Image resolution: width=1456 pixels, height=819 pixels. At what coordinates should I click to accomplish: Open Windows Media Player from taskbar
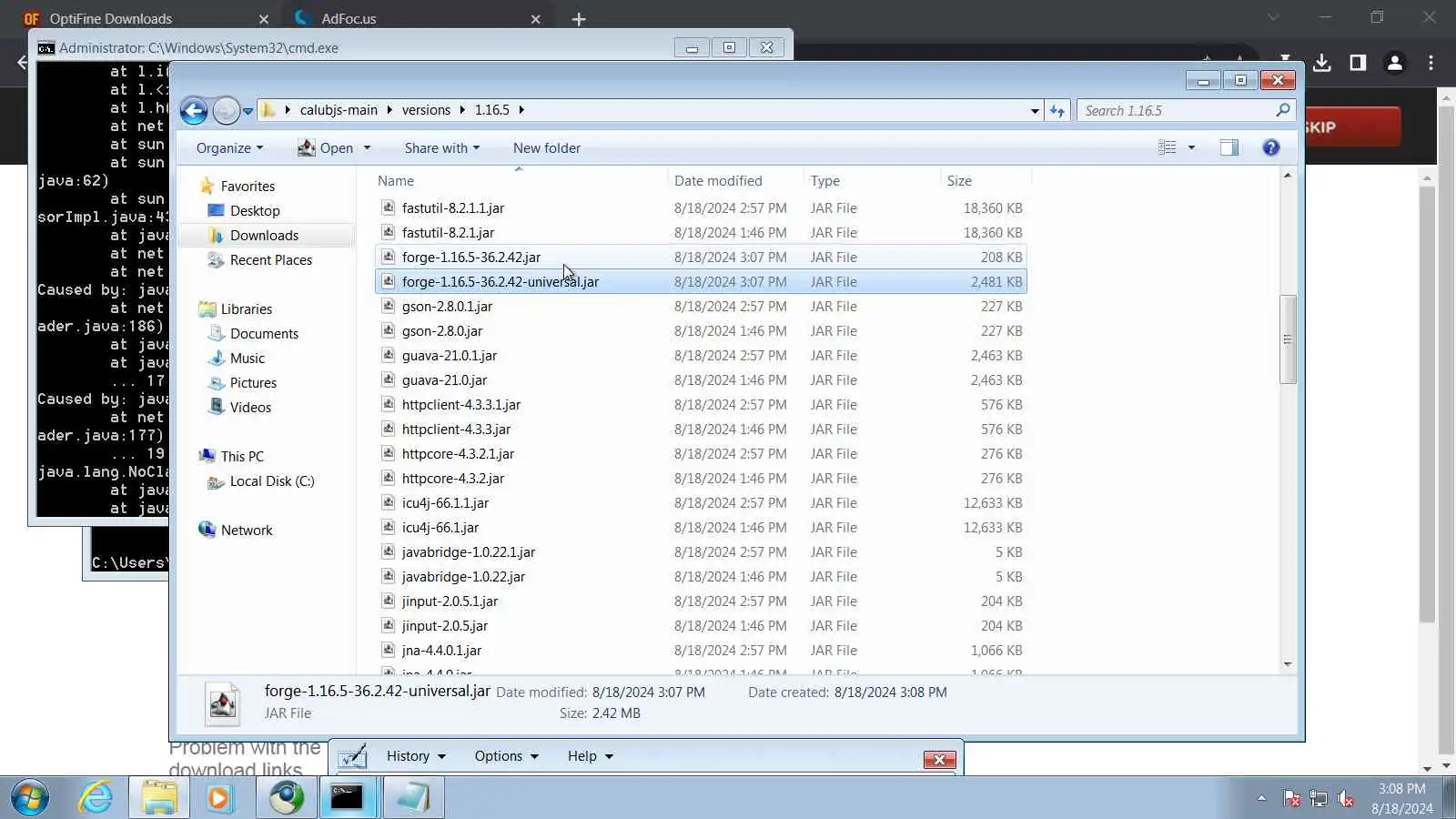tap(219, 798)
